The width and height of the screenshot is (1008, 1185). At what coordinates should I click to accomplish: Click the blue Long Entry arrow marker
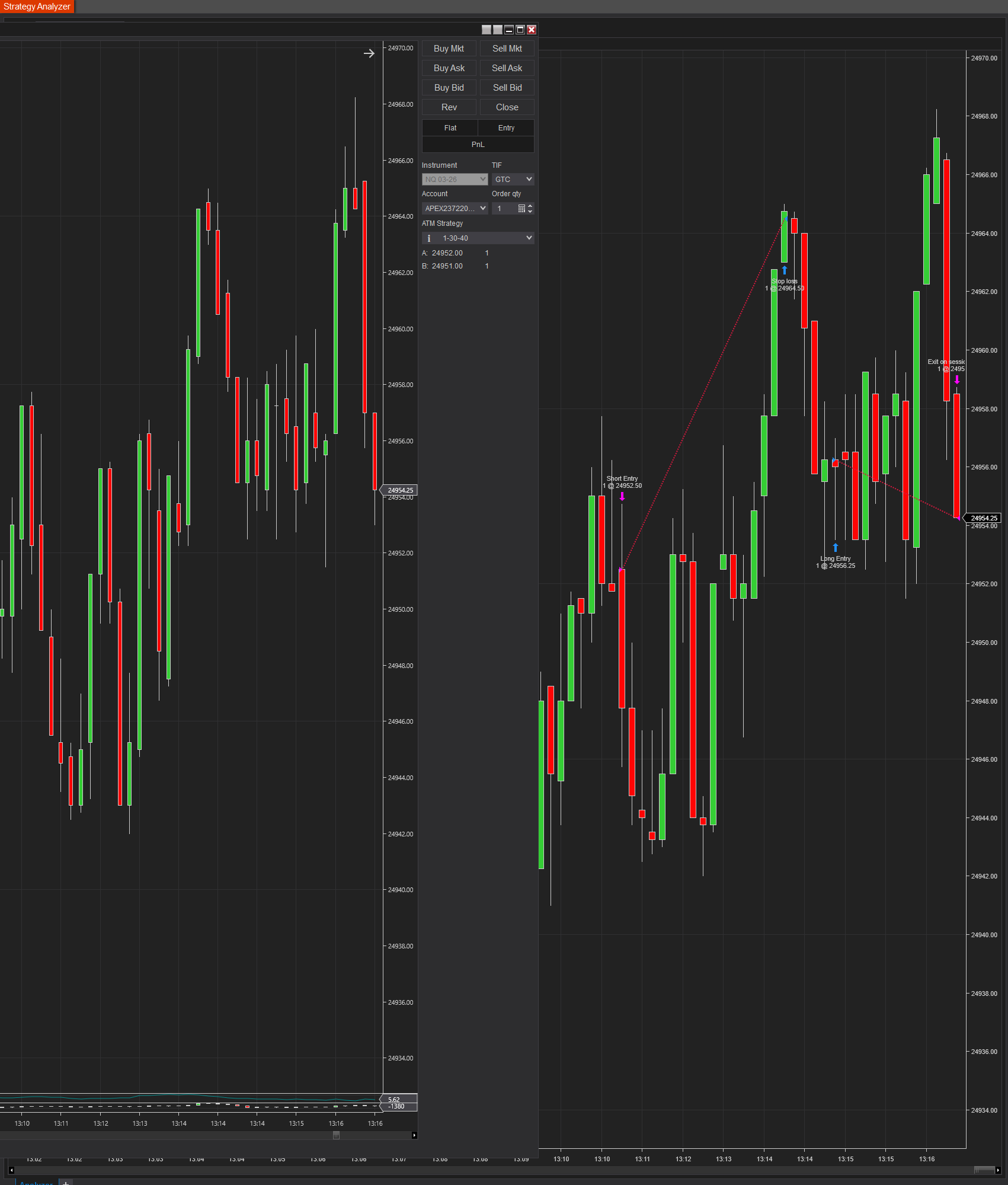(836, 547)
